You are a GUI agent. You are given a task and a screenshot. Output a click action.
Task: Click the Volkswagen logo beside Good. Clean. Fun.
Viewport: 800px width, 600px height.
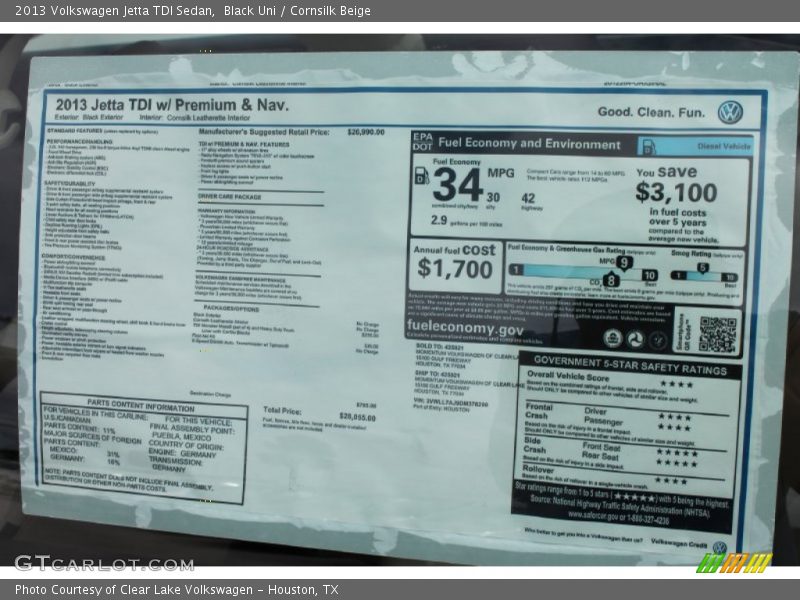[730, 112]
